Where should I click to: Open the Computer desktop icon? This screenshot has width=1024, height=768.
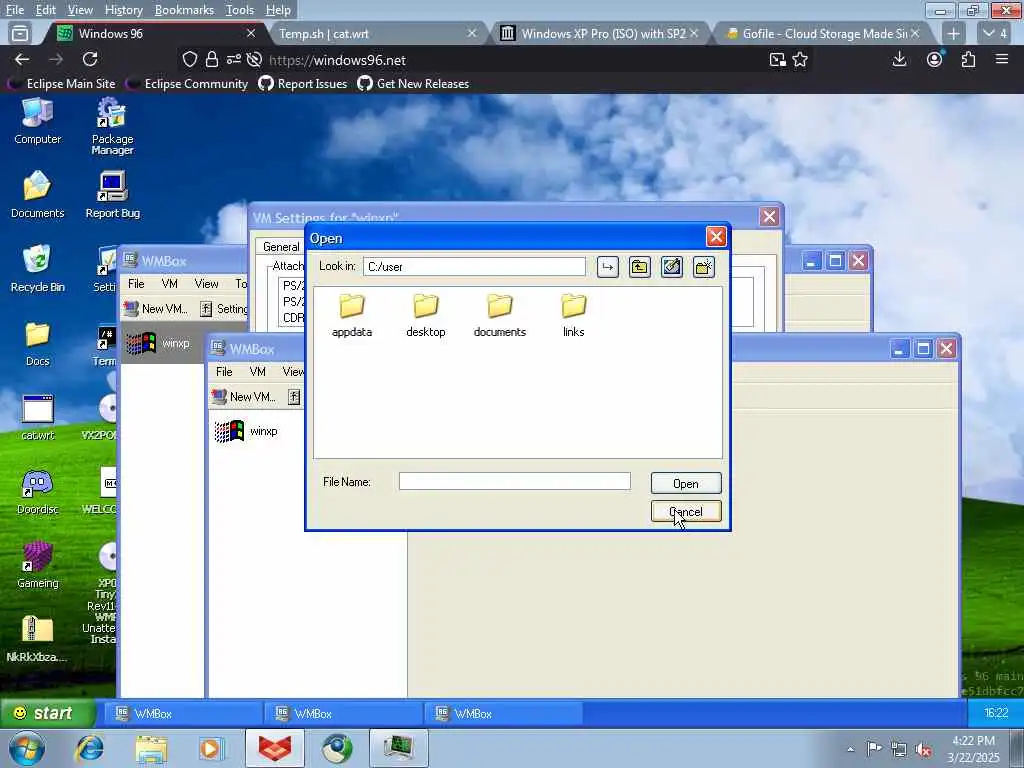(37, 121)
